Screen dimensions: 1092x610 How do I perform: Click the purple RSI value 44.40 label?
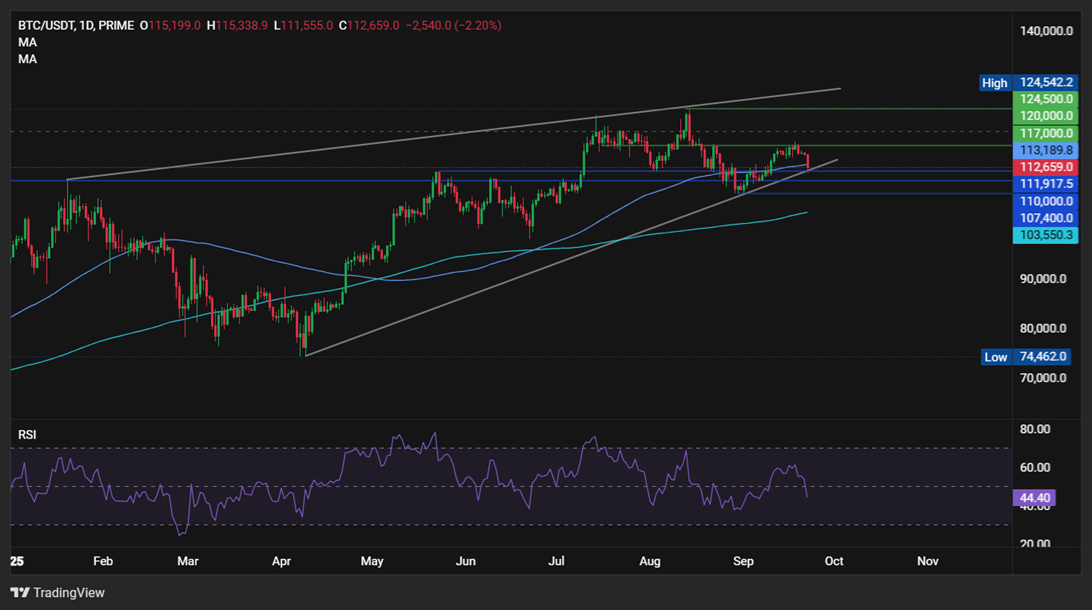click(1032, 496)
